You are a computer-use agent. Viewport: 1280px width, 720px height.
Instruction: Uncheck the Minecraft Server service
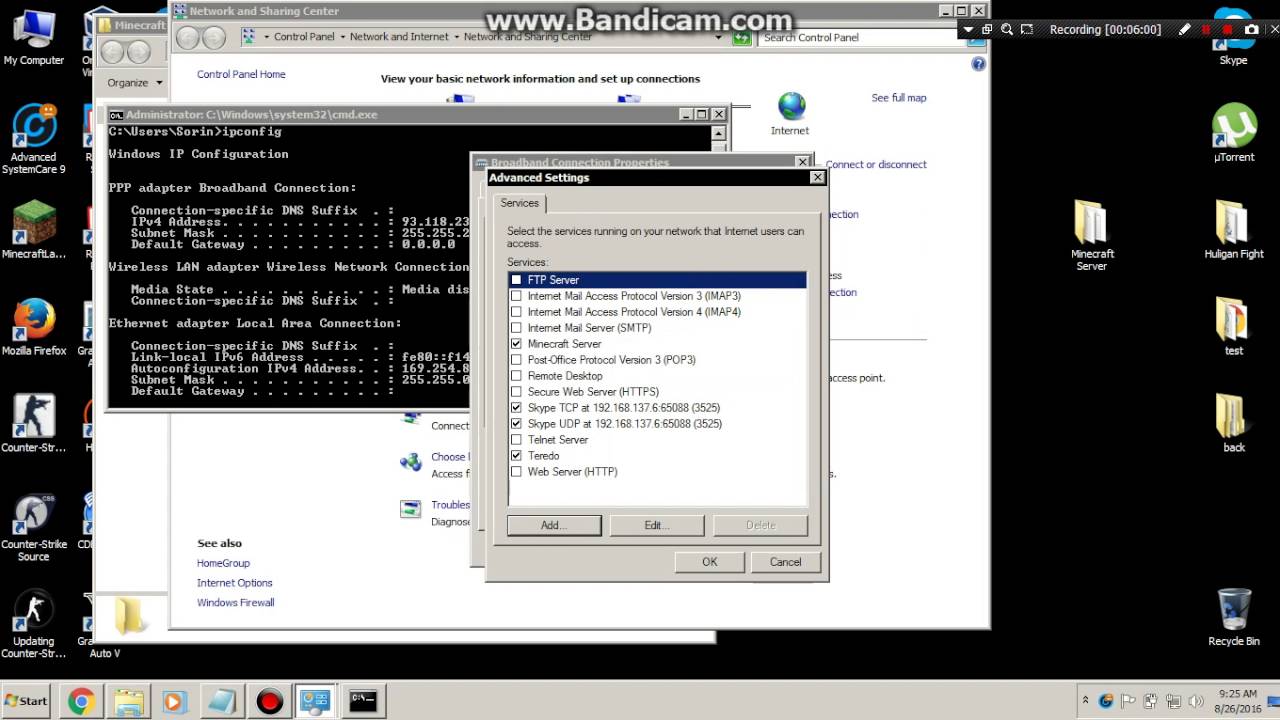[x=516, y=344]
